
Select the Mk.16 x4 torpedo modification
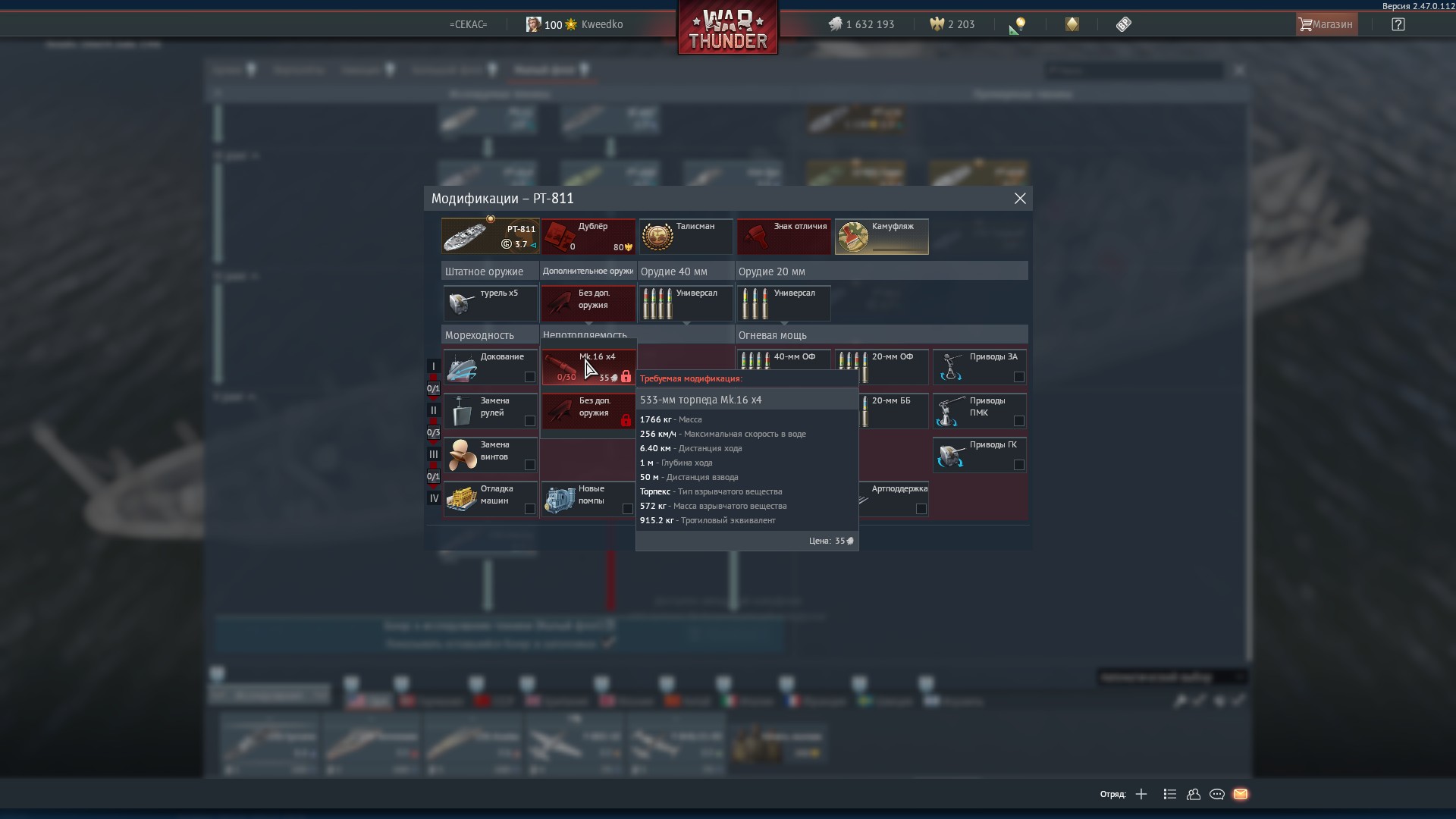pyautogui.click(x=588, y=366)
